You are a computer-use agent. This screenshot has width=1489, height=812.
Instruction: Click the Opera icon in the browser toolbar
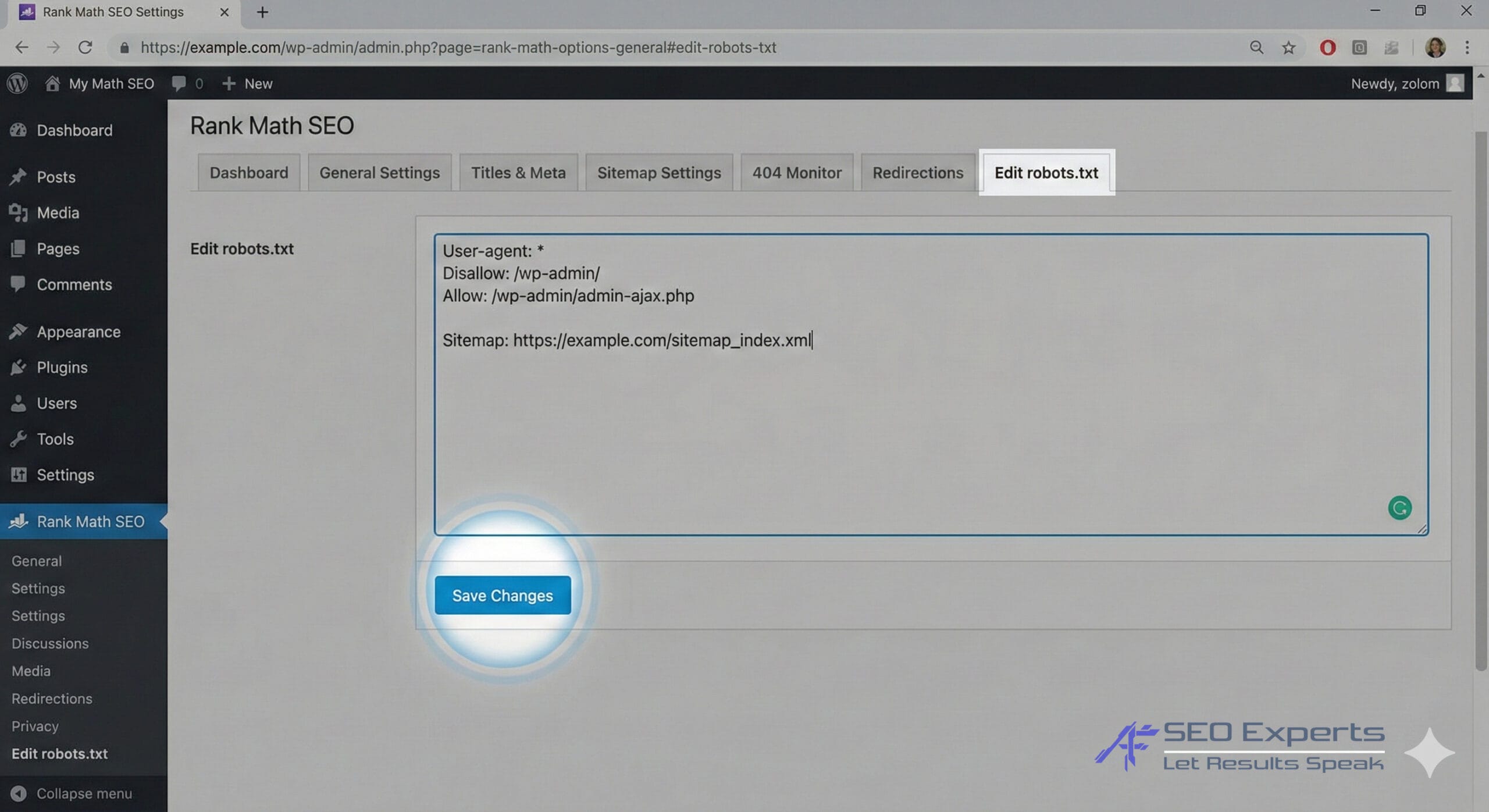click(x=1327, y=48)
